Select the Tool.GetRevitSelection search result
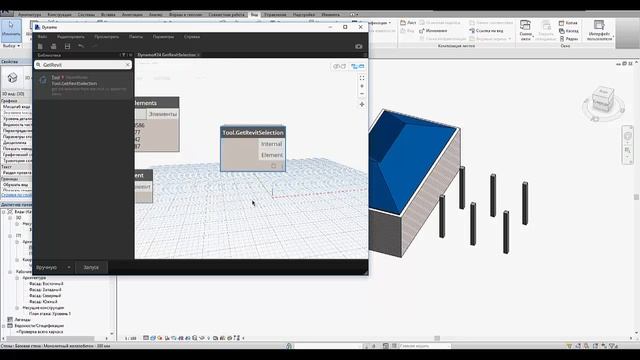Image resolution: width=640 pixels, height=360 pixels. tap(83, 85)
